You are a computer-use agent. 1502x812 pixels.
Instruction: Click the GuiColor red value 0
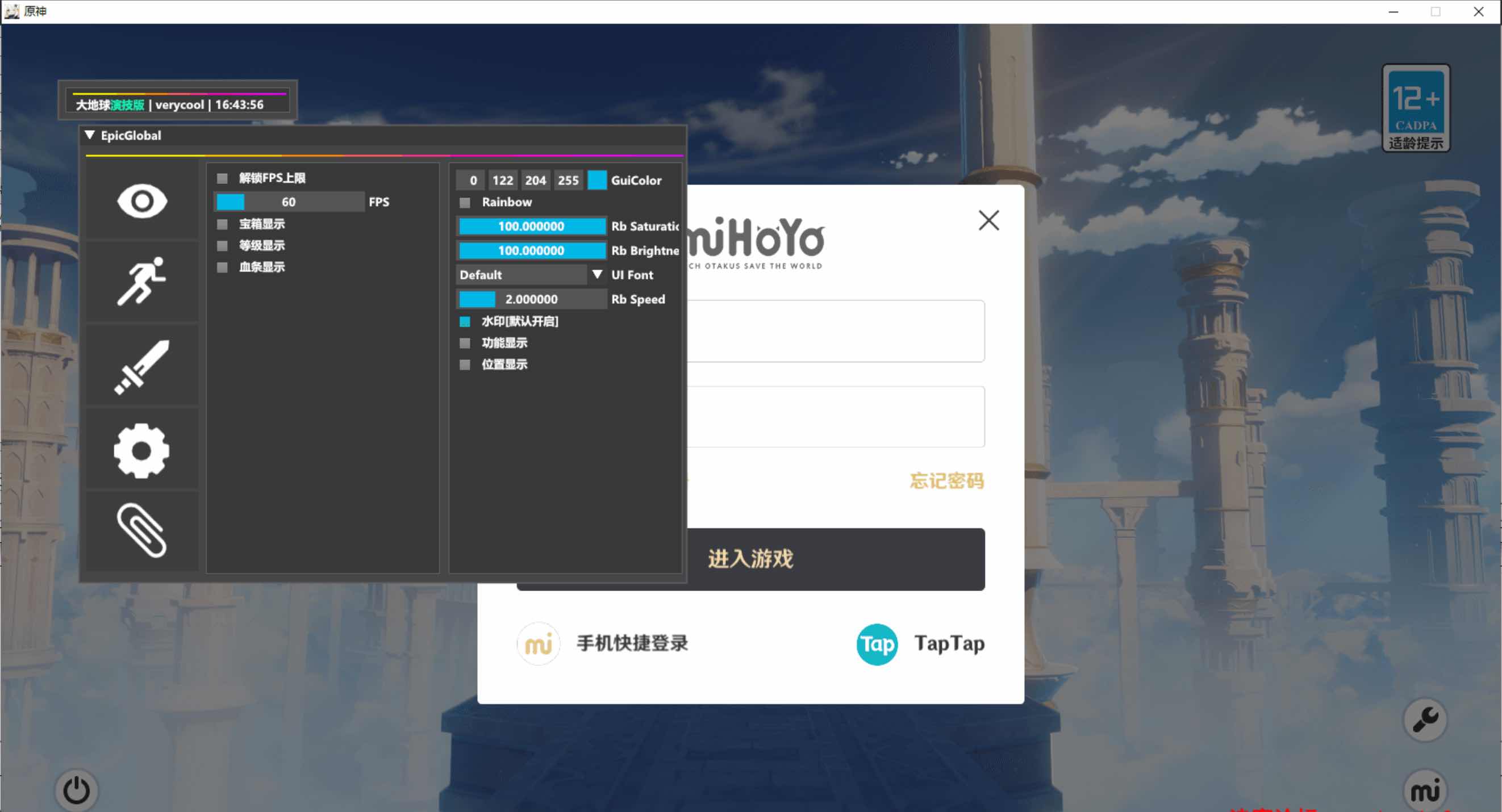(x=470, y=180)
